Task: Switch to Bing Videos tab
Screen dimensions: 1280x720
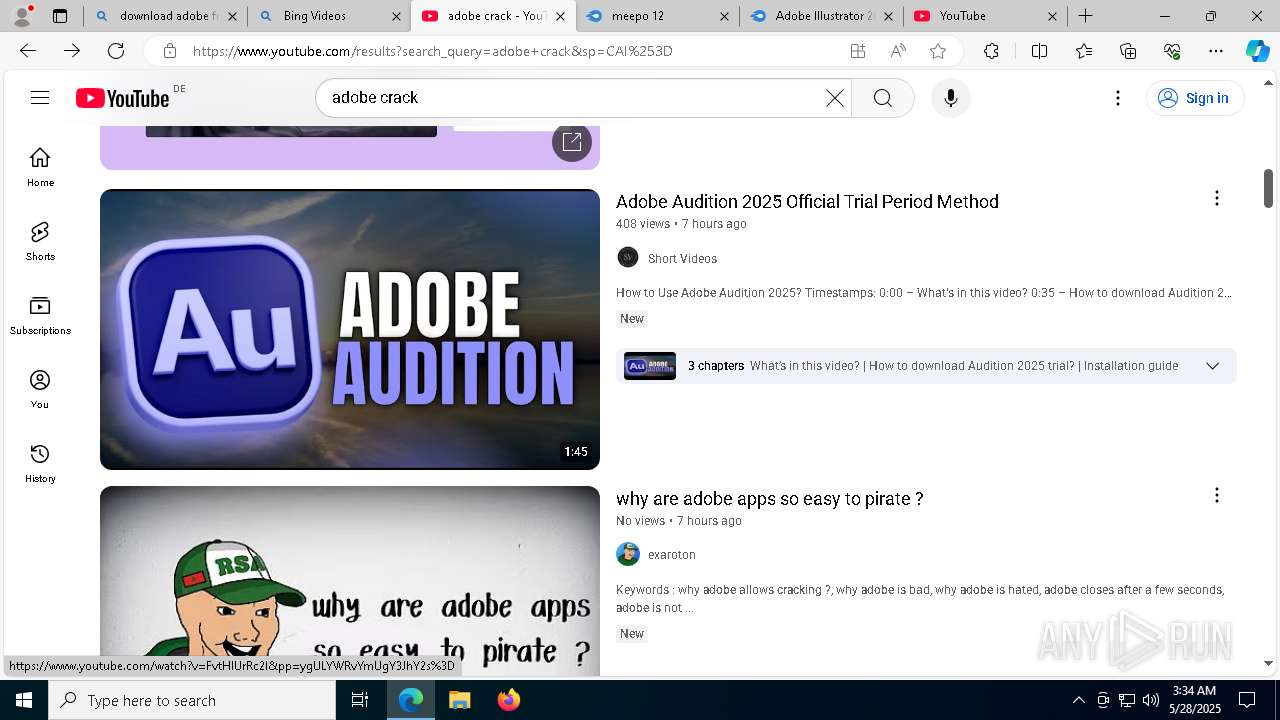Action: click(x=328, y=16)
